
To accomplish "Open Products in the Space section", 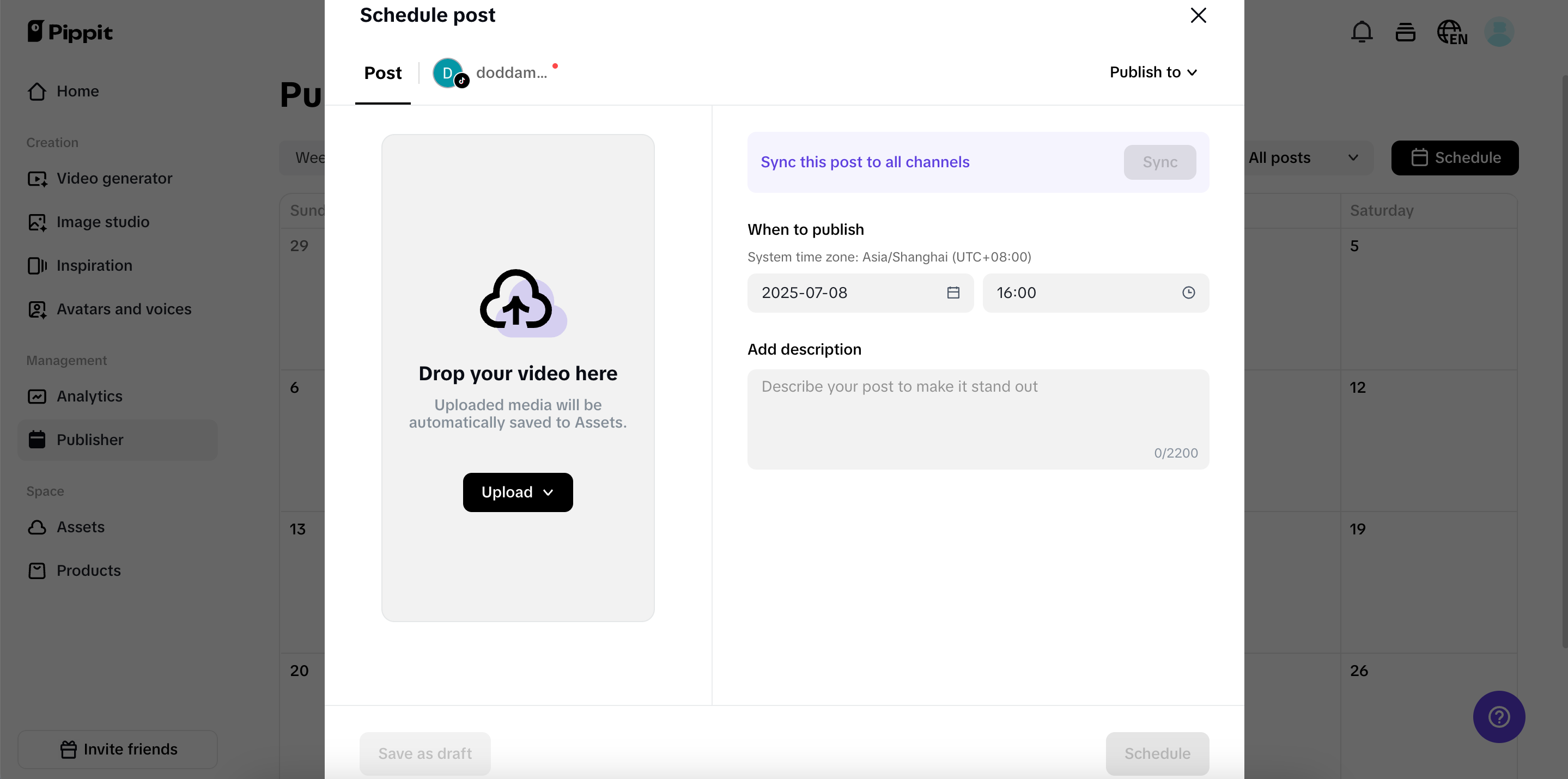I will click(89, 570).
